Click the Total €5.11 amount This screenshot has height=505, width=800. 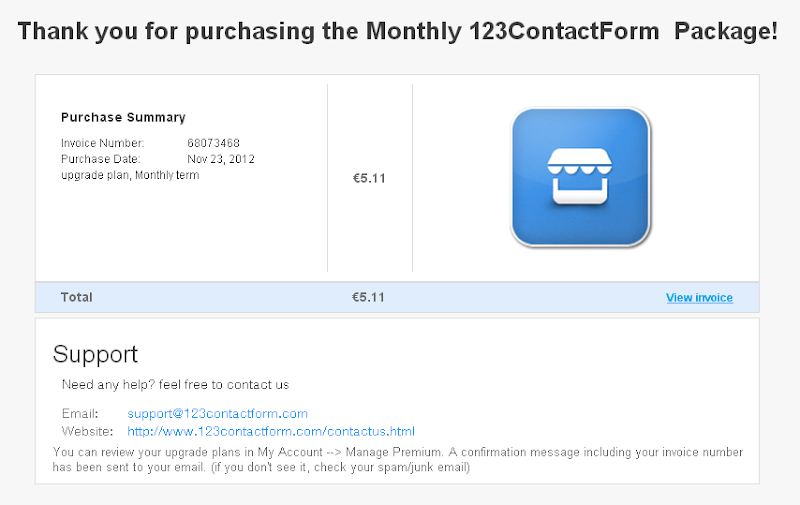pos(368,297)
